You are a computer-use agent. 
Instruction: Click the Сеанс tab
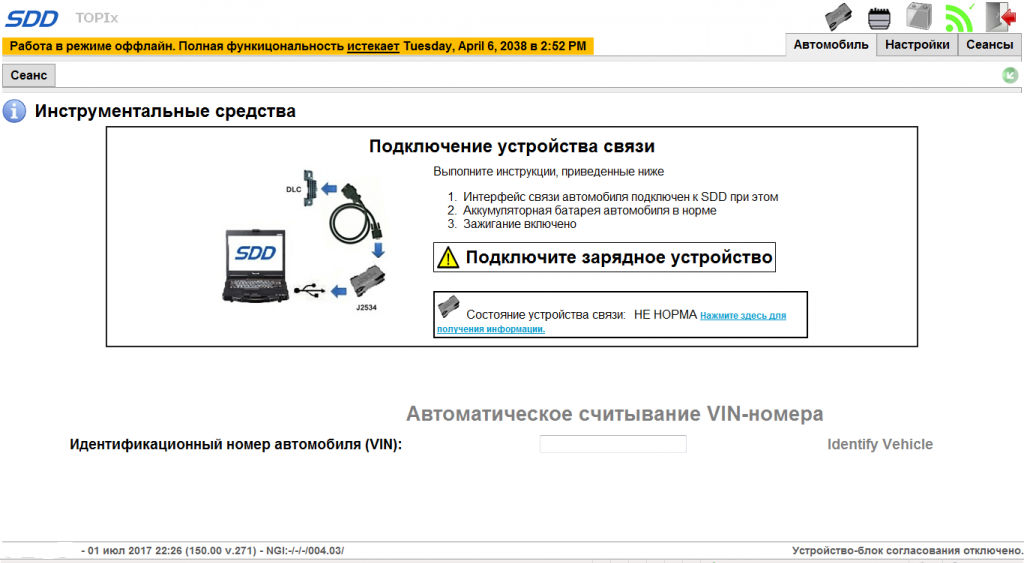tap(29, 75)
